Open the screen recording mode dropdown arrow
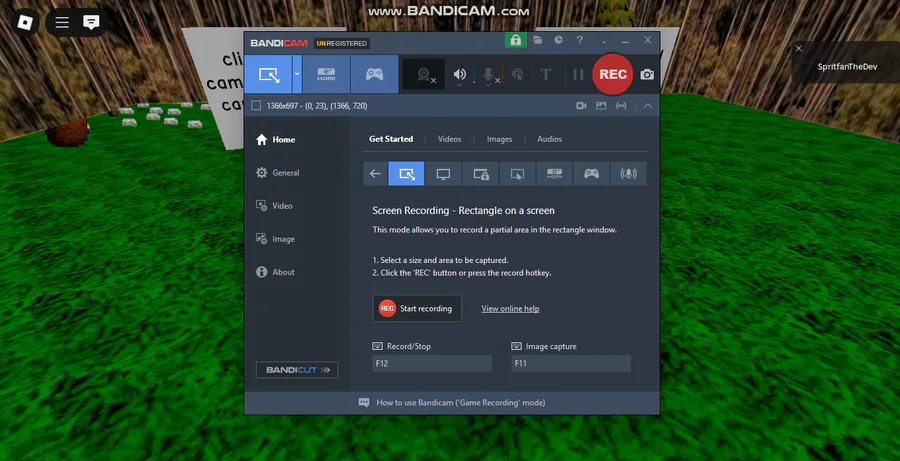This screenshot has width=900, height=461. click(x=297, y=74)
